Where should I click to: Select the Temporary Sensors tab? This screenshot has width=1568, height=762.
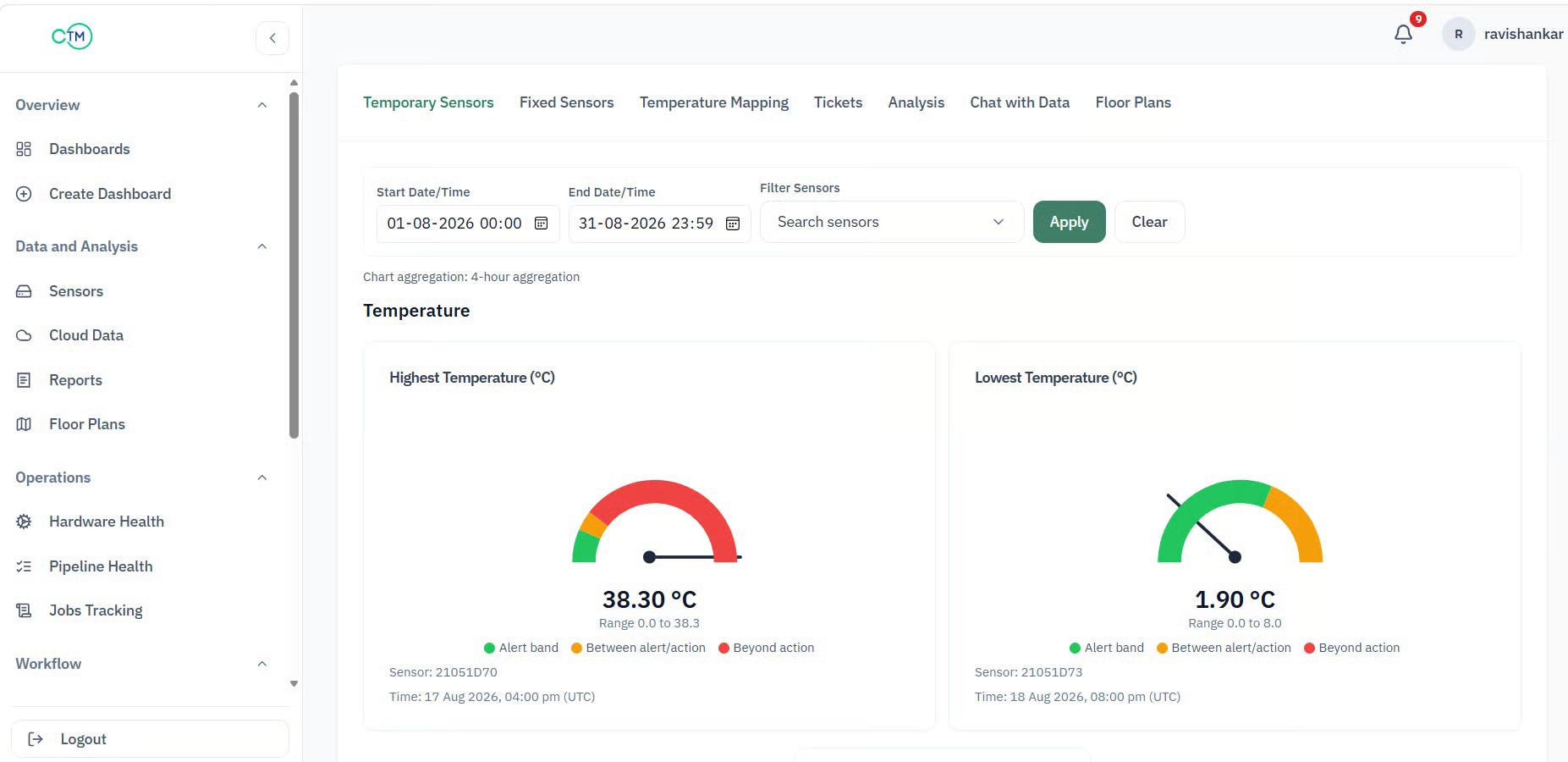coord(428,102)
